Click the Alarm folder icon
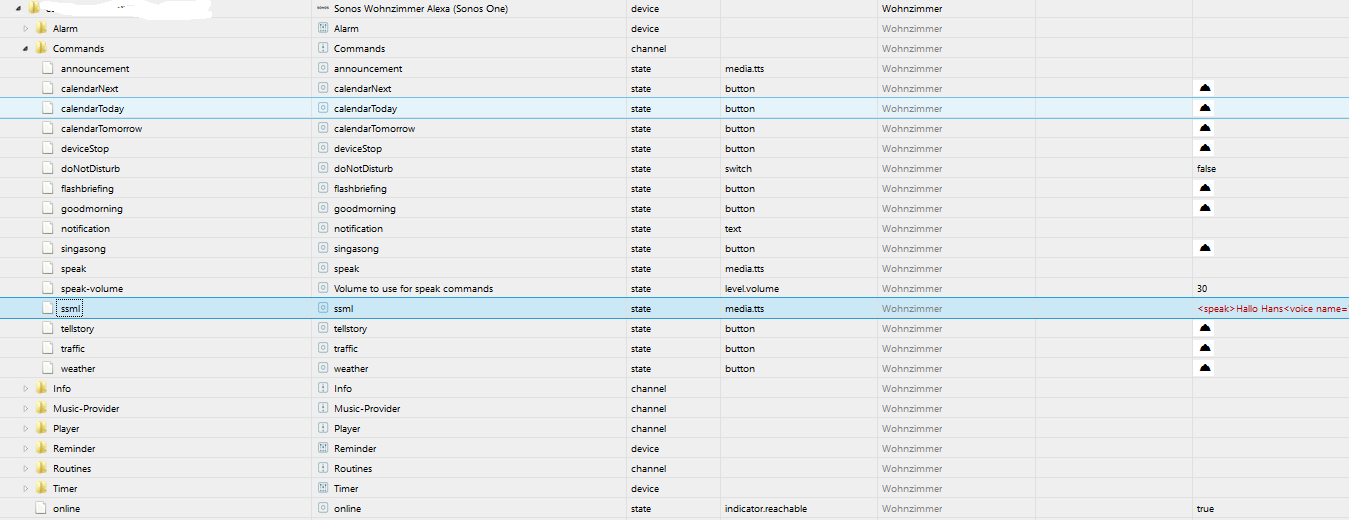Viewport: 1349px width, 520px height. (x=41, y=28)
